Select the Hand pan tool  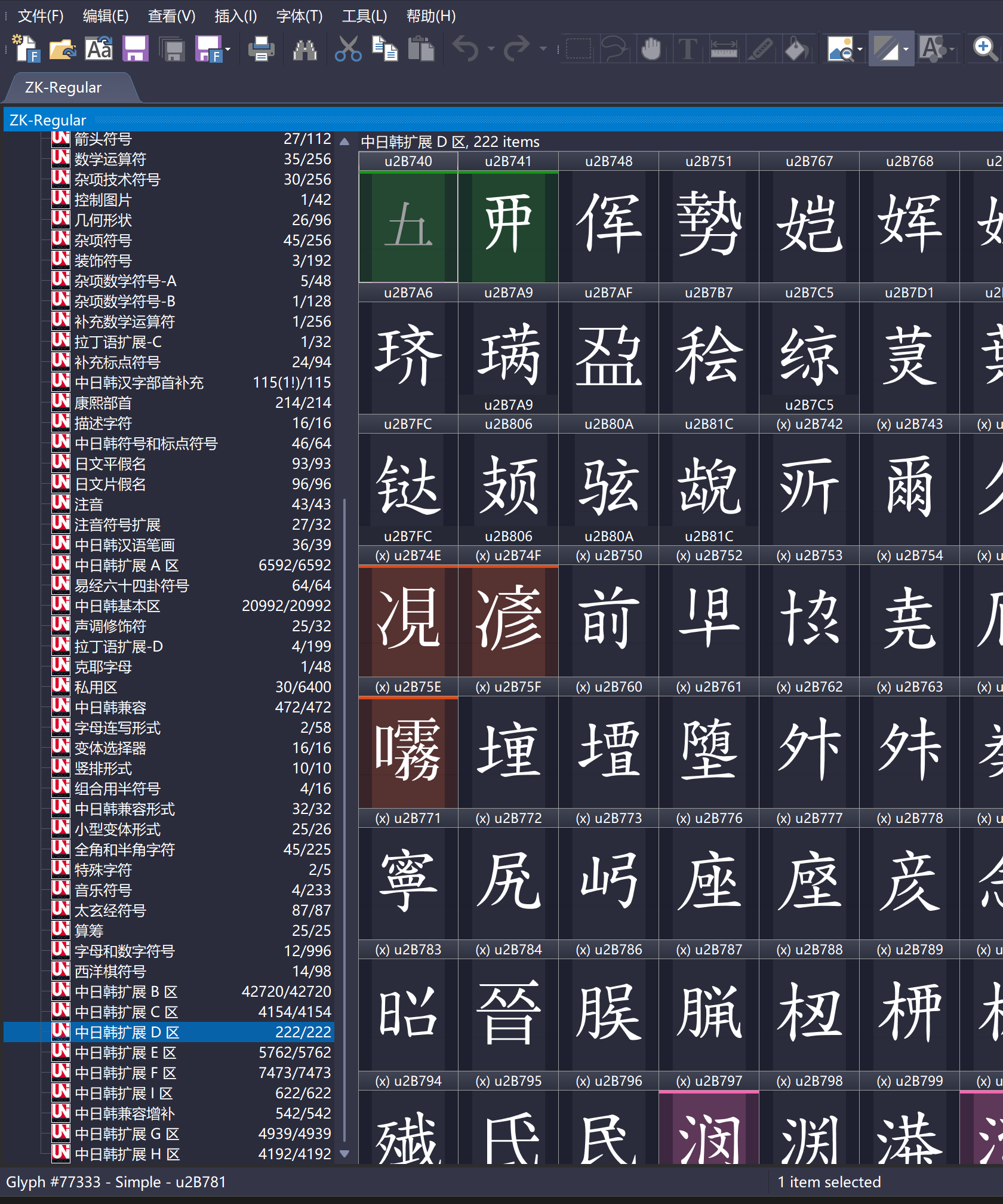pyautogui.click(x=651, y=49)
